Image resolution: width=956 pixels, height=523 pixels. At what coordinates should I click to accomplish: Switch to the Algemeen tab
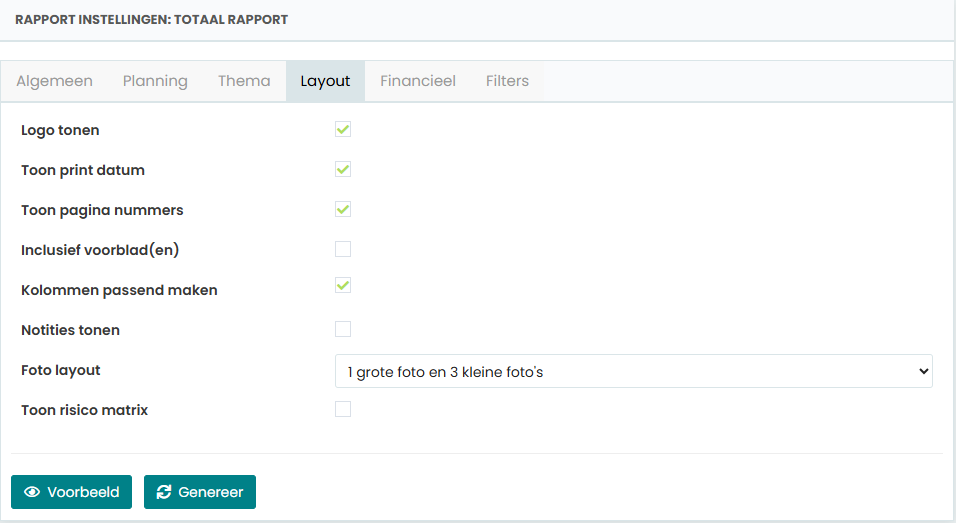pos(54,81)
